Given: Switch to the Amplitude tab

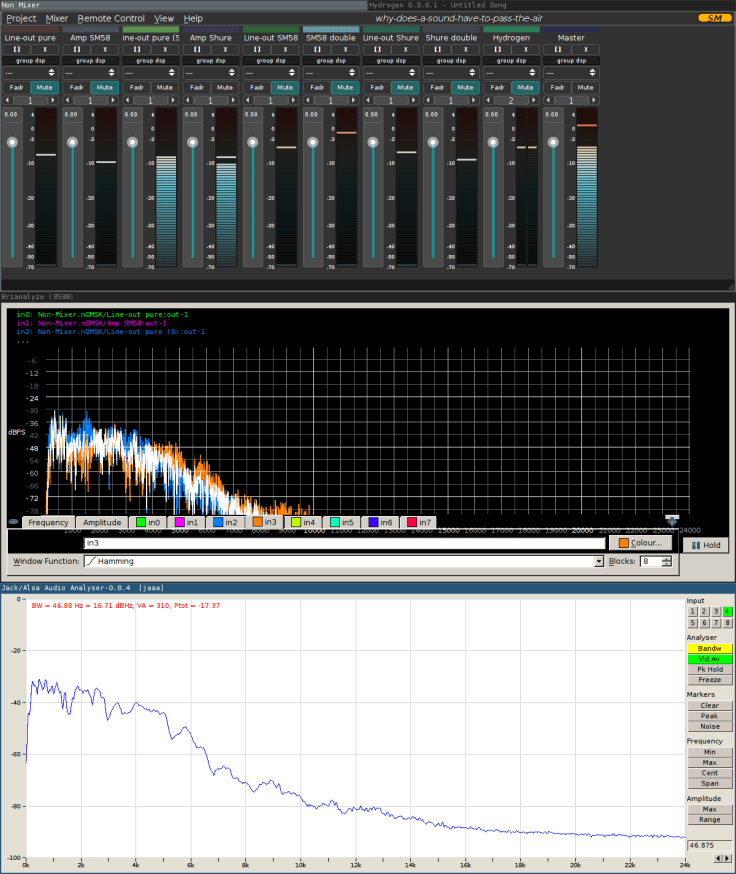Looking at the screenshot, I should pos(102,522).
